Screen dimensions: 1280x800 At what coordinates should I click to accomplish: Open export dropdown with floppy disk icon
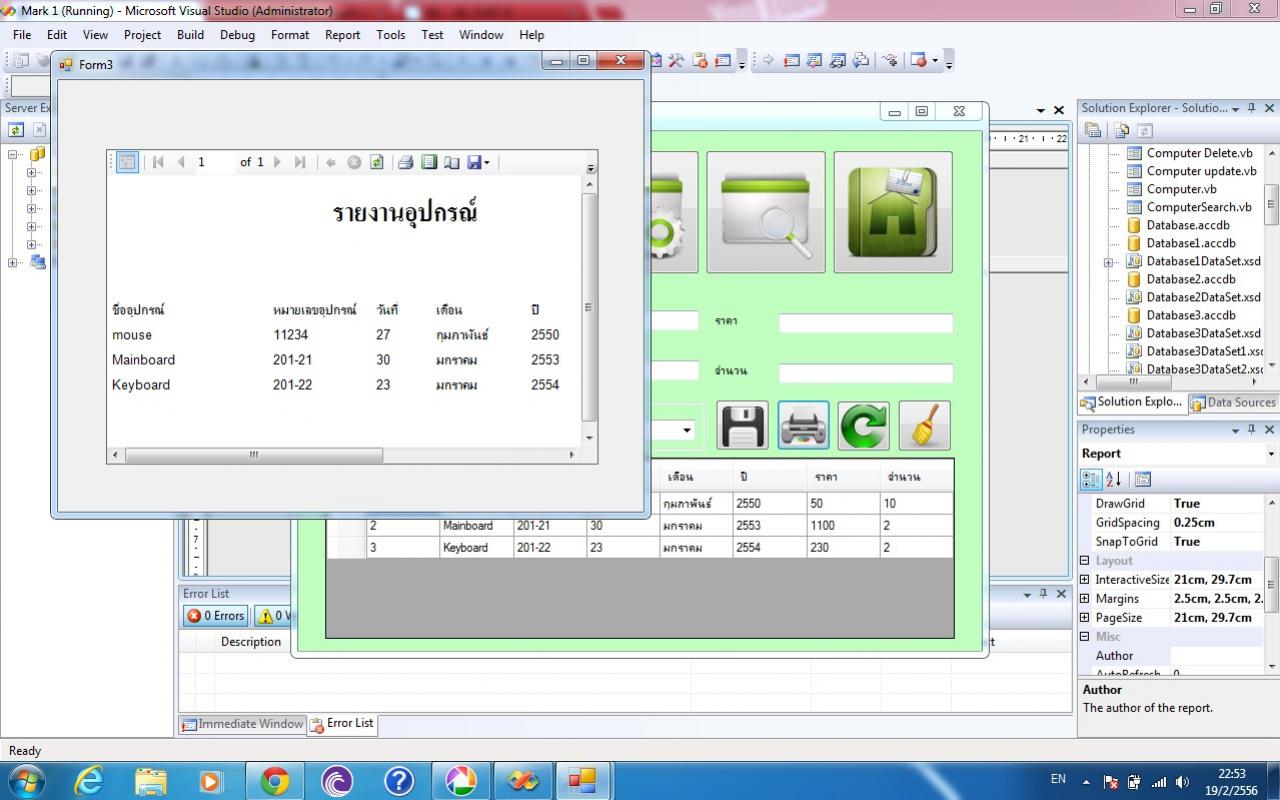(x=479, y=162)
